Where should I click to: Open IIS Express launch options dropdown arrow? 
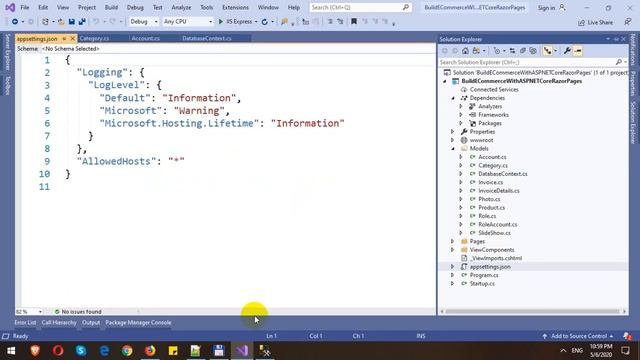click(256, 22)
